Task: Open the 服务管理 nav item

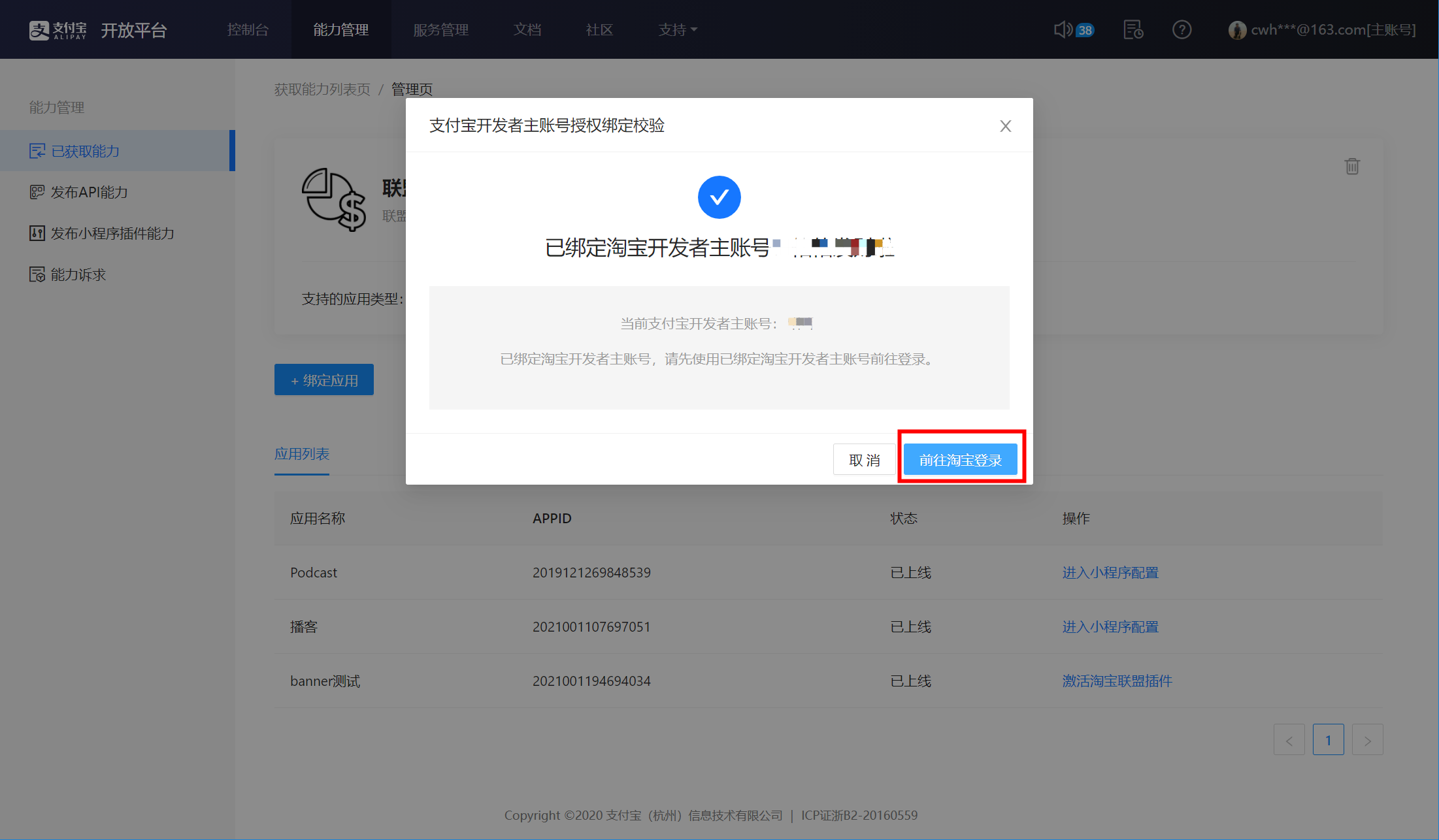Action: click(x=441, y=29)
